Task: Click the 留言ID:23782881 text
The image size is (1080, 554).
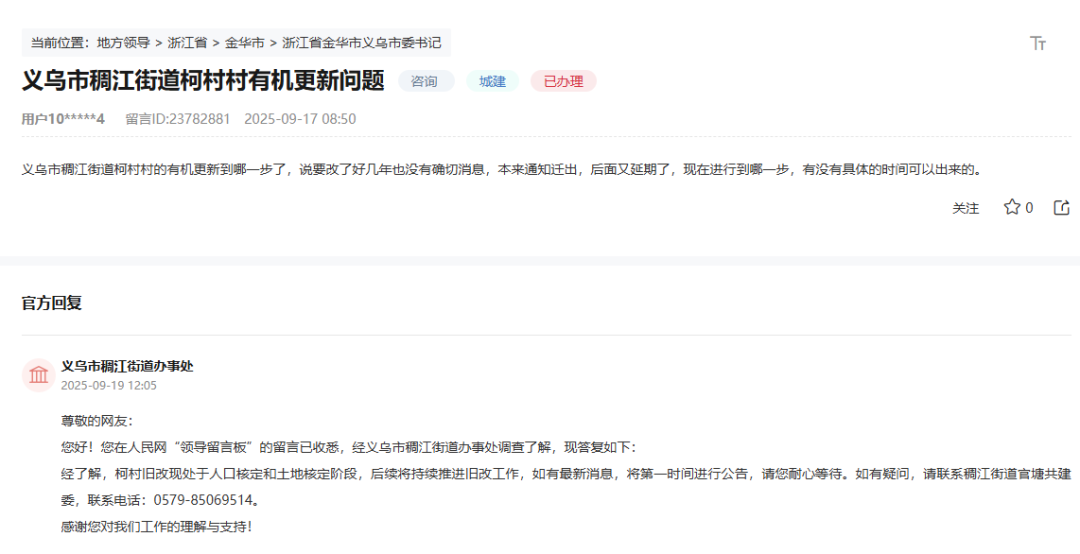Action: click(177, 119)
